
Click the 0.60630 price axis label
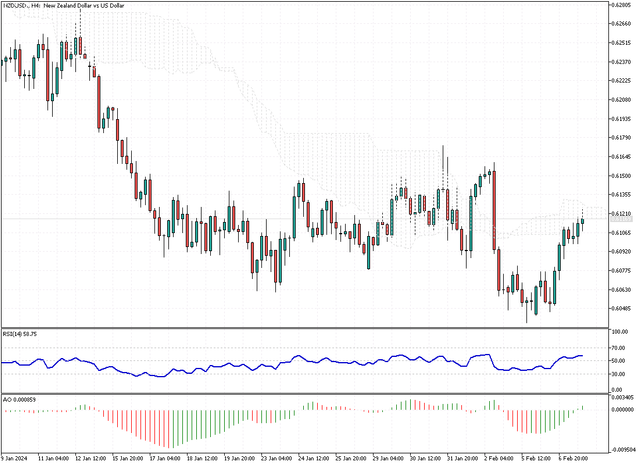(621, 290)
